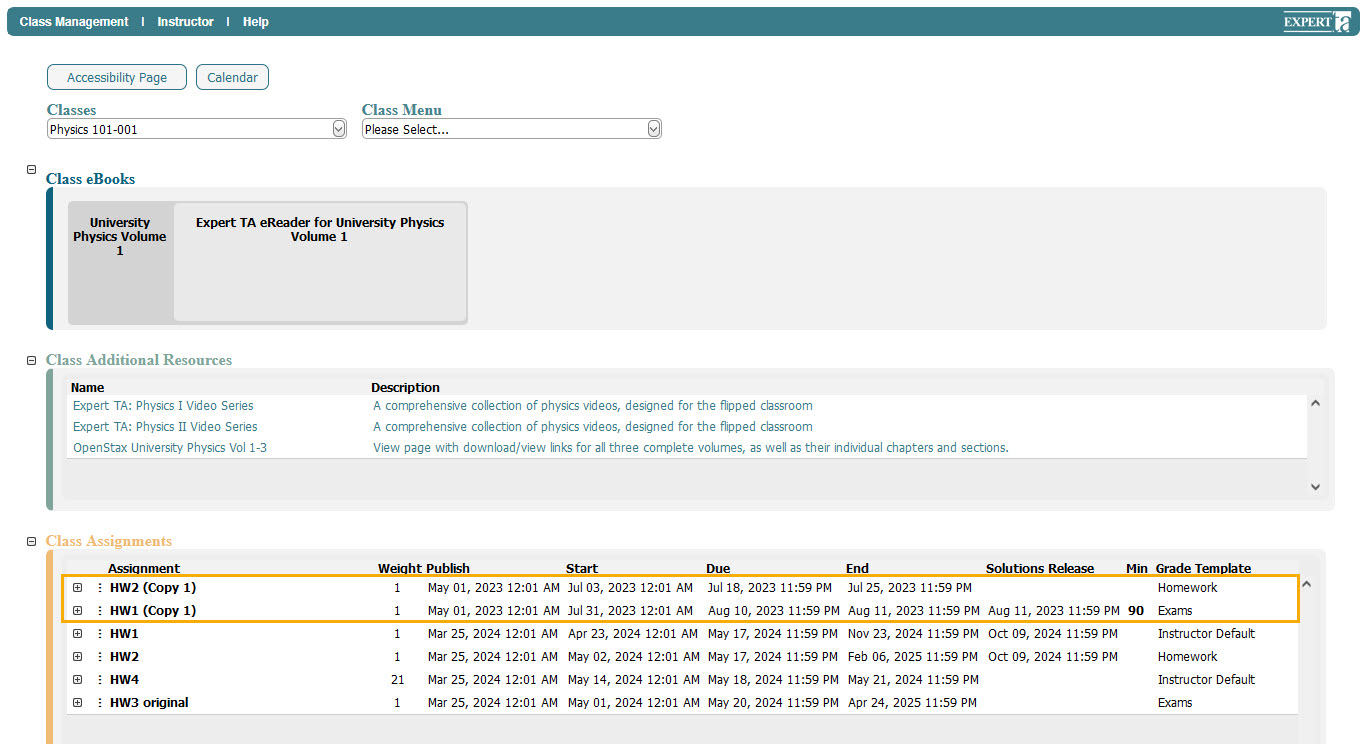Click the Publish column header
1368x744 pixels.
448,569
